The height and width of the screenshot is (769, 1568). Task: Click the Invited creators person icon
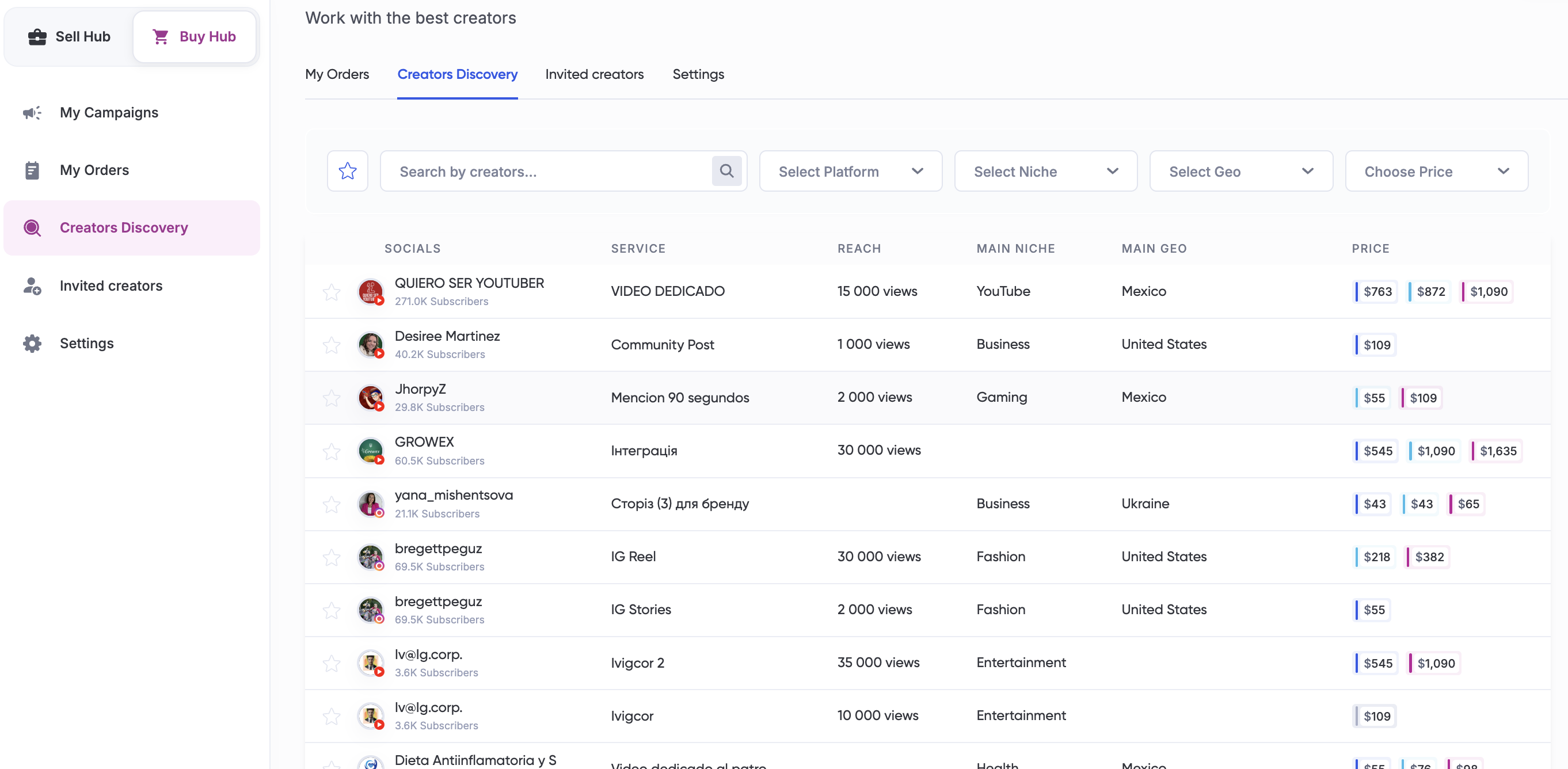(32, 285)
